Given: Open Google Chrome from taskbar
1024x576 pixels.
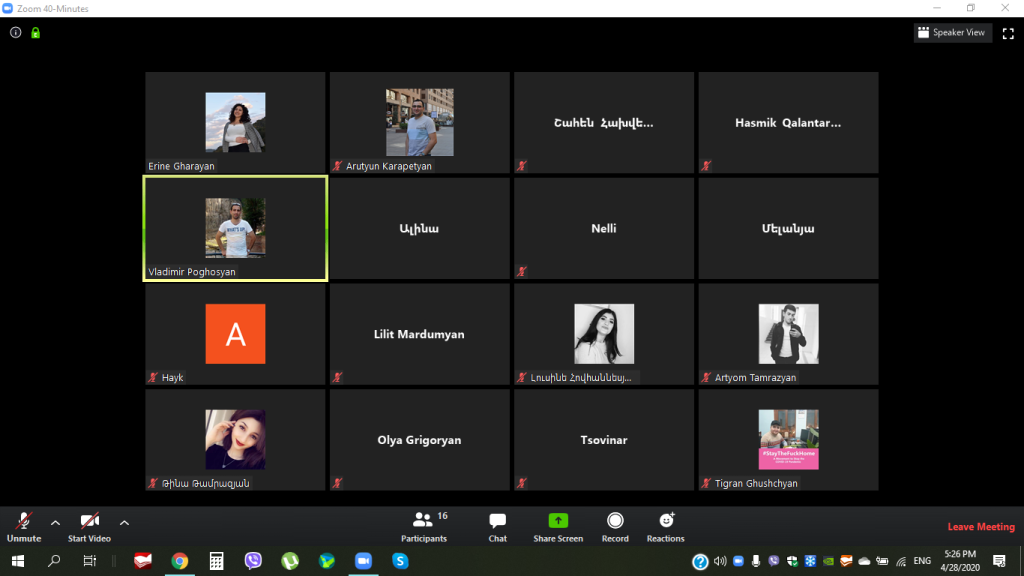Looking at the screenshot, I should (180, 561).
